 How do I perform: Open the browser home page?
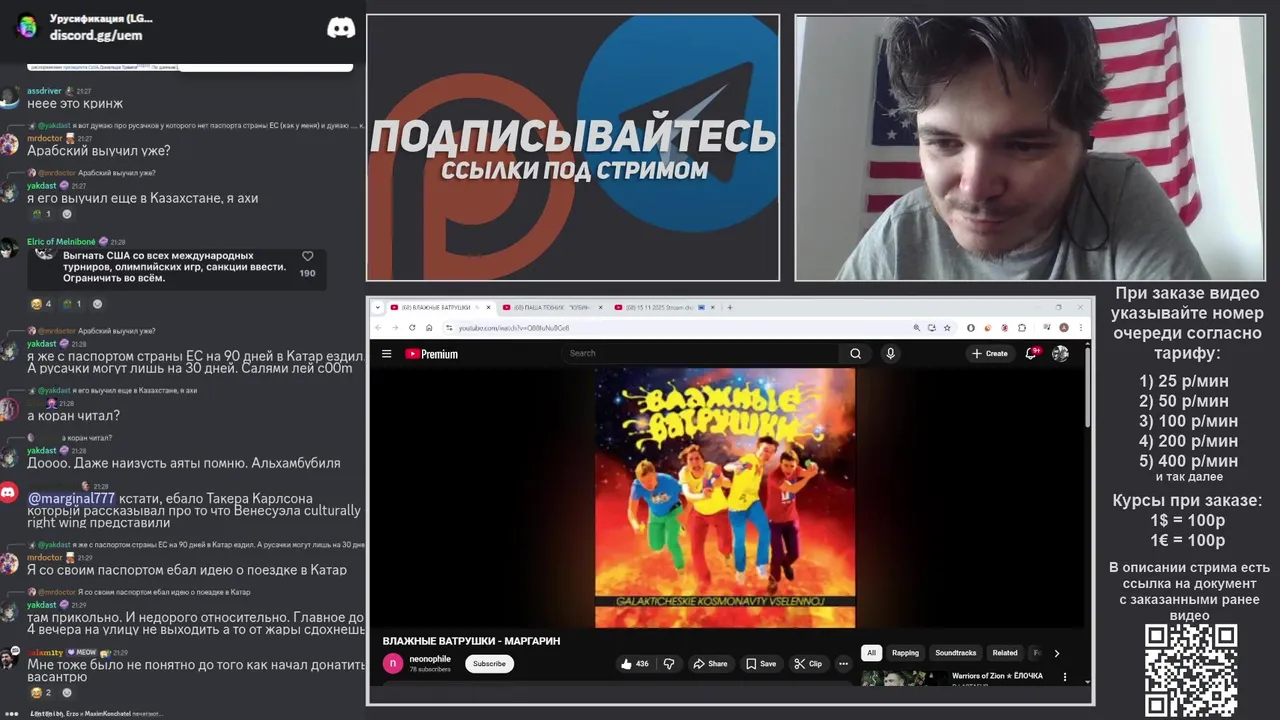429,328
